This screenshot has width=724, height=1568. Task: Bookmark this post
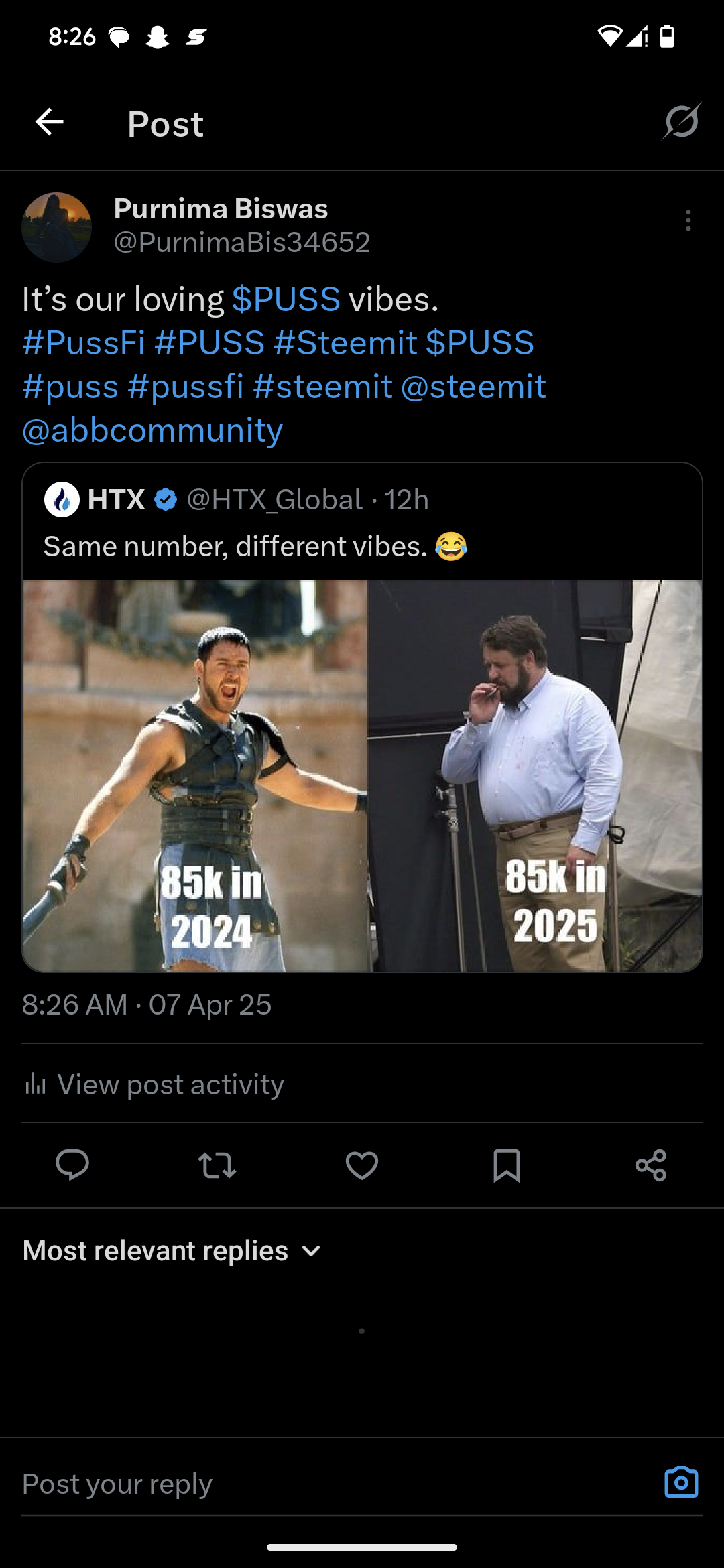pyautogui.click(x=506, y=1165)
